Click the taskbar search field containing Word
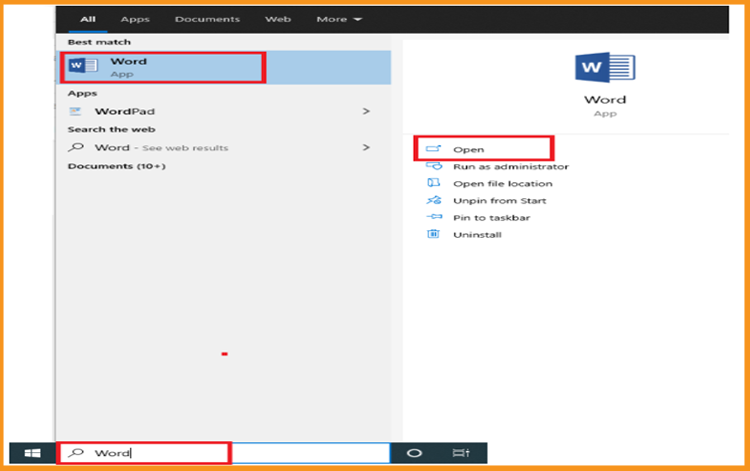Image resolution: width=750 pixels, height=471 pixels. (x=224, y=453)
